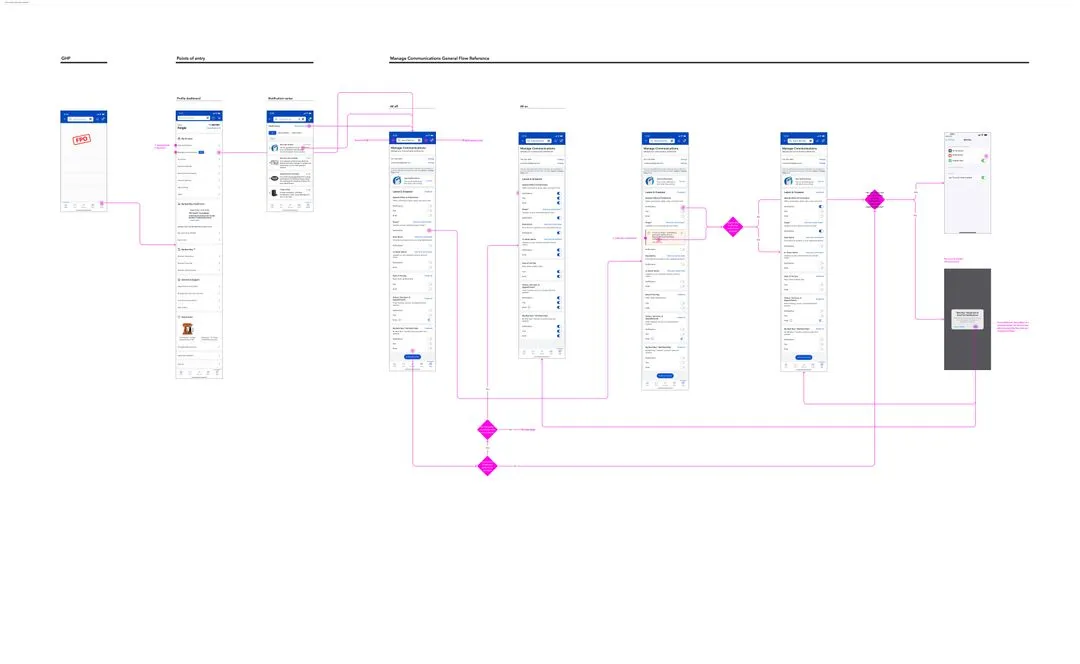Image resolution: width=1080 pixels, height=664 pixels.
Task: Click stand mixer product image on Profile dashboard
Action: coord(187,329)
